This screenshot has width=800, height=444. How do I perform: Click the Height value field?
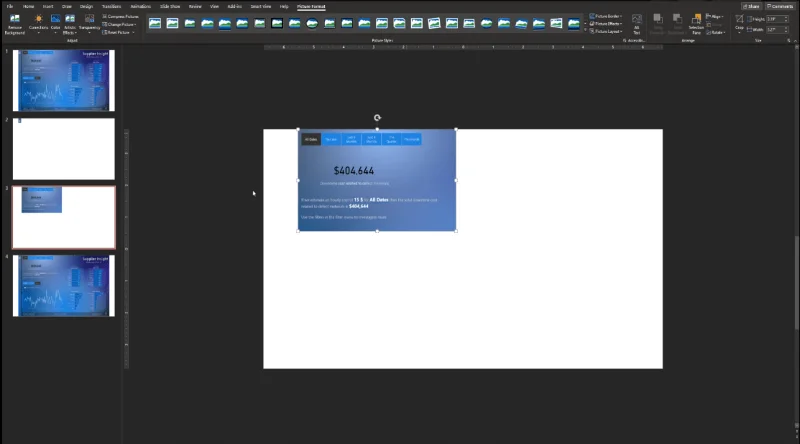pyautogui.click(x=774, y=19)
